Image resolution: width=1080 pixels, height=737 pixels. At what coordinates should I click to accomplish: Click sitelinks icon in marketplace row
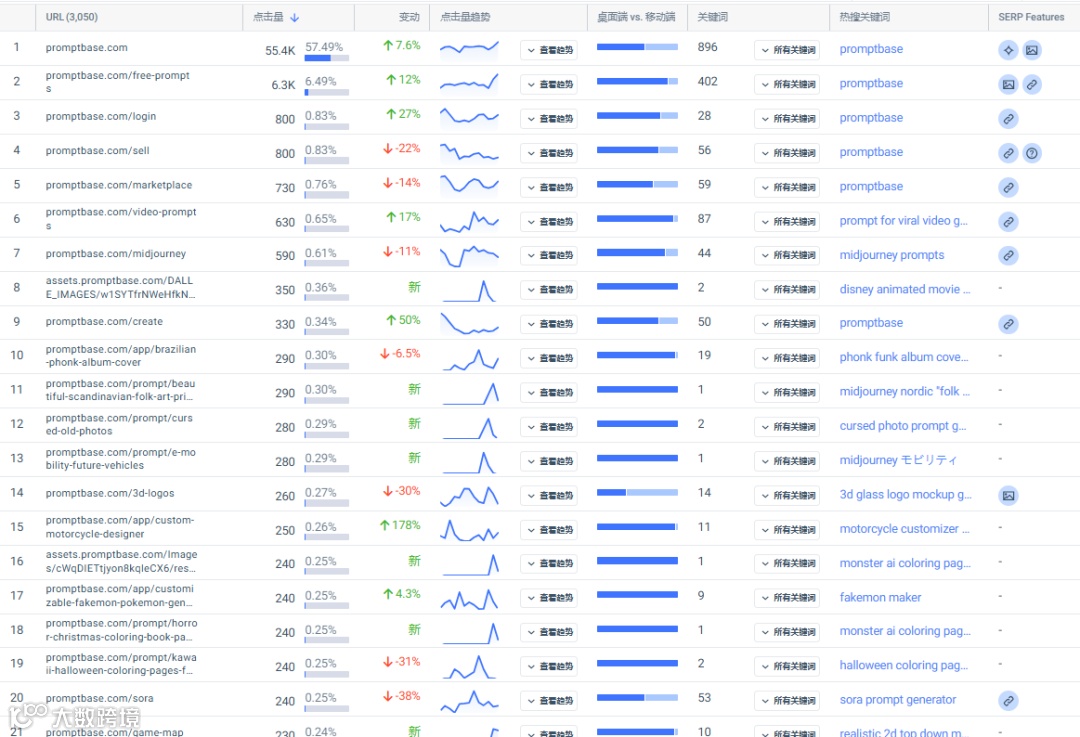coord(1008,187)
